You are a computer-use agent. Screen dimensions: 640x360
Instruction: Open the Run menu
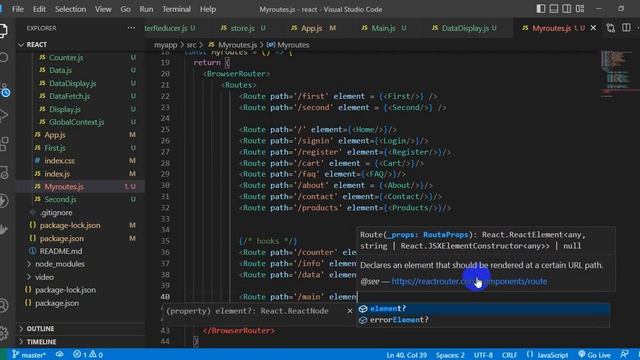[146, 9]
